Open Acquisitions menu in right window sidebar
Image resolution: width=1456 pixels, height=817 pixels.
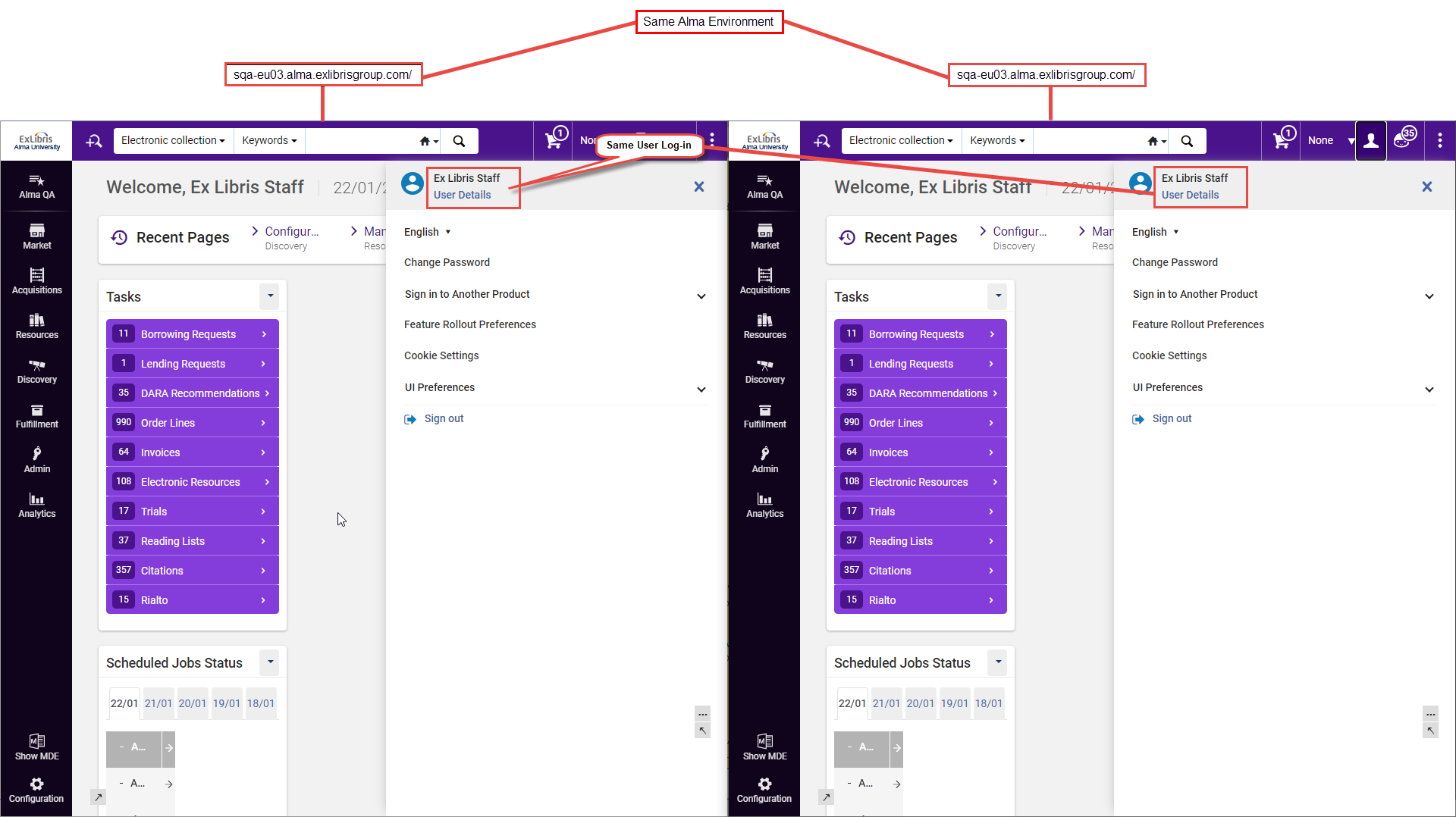click(764, 281)
